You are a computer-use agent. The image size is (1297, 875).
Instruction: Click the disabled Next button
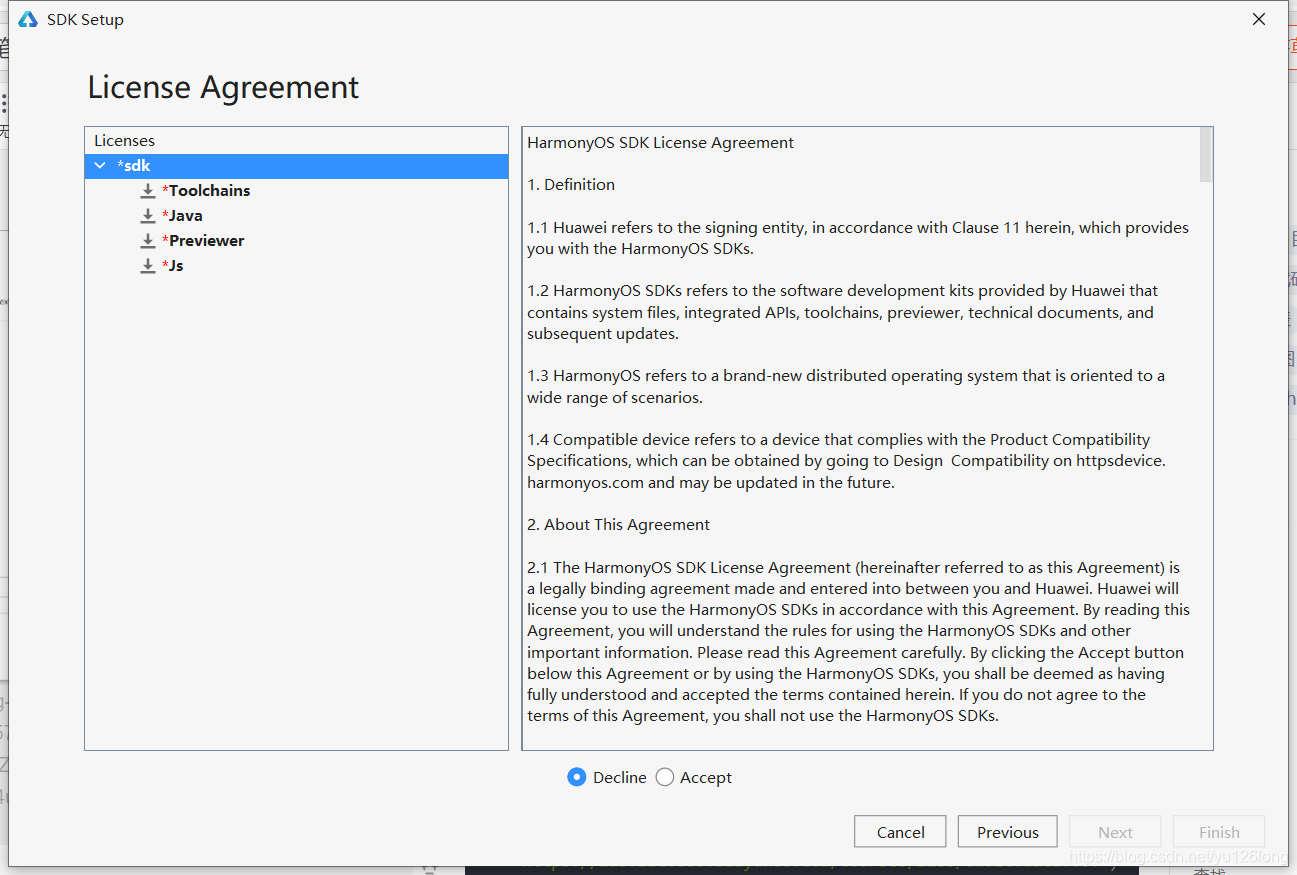tap(1115, 832)
